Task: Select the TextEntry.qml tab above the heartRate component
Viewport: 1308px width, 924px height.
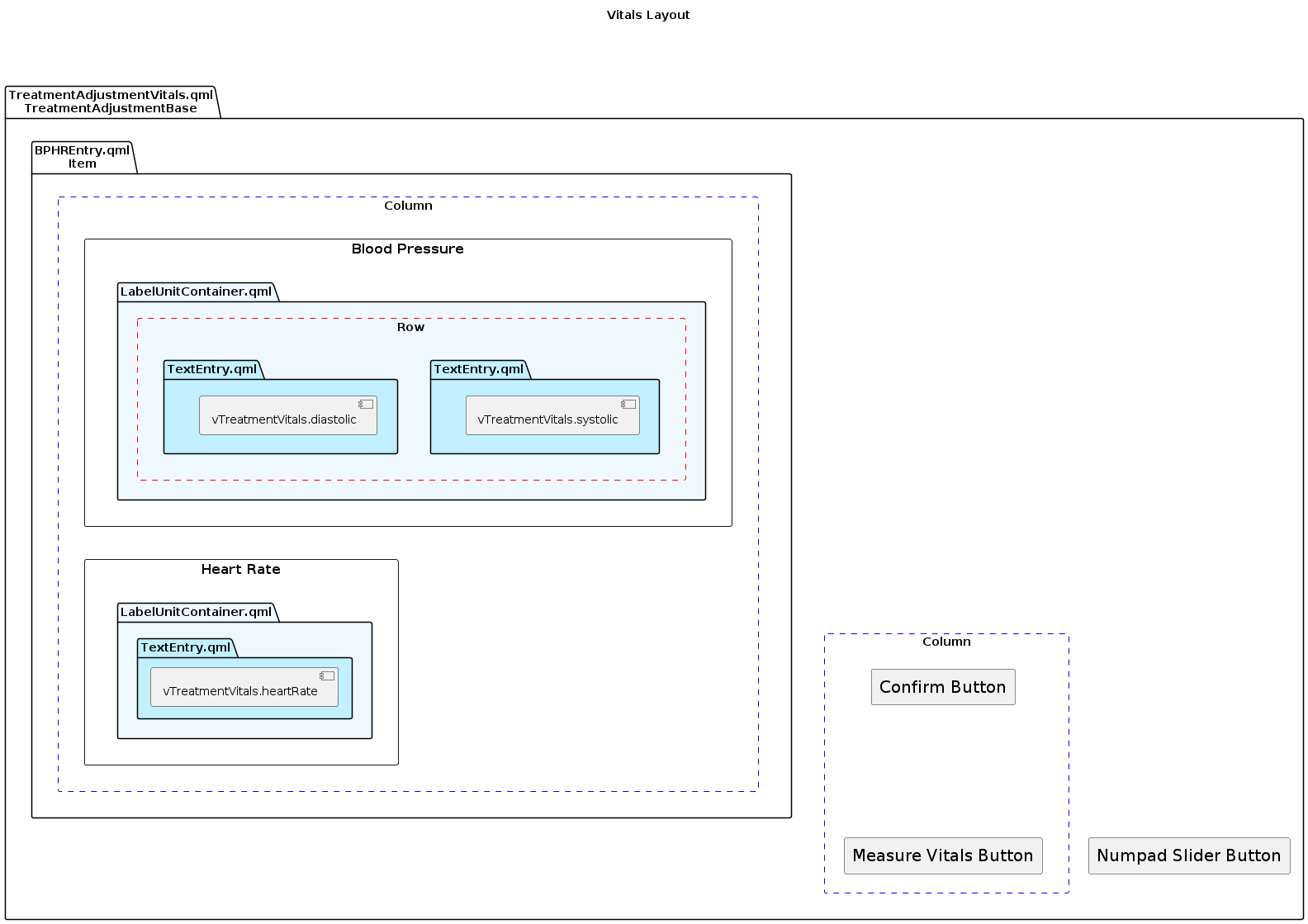Action: (x=186, y=647)
